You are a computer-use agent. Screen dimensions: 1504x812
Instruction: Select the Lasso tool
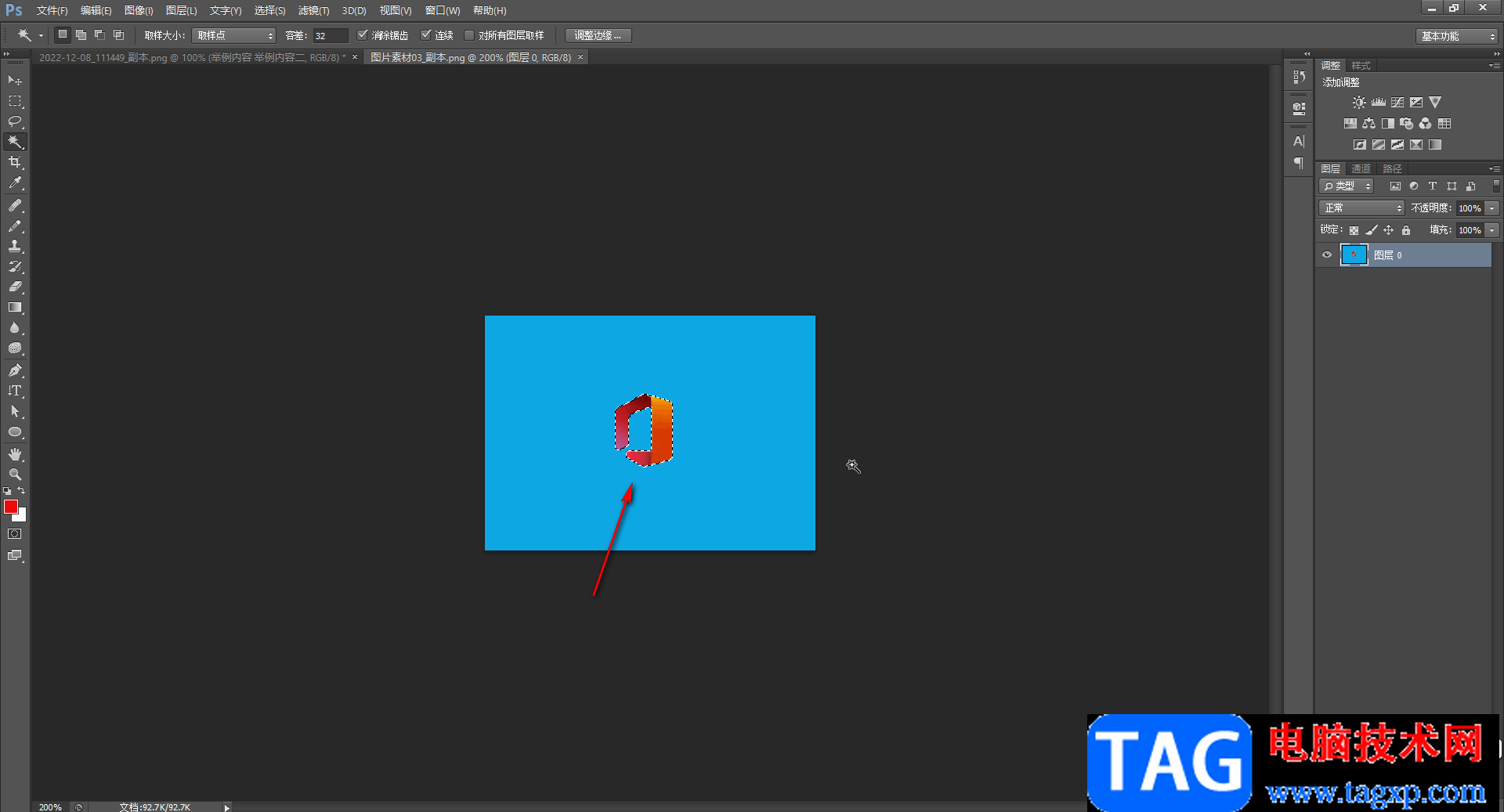pos(15,121)
